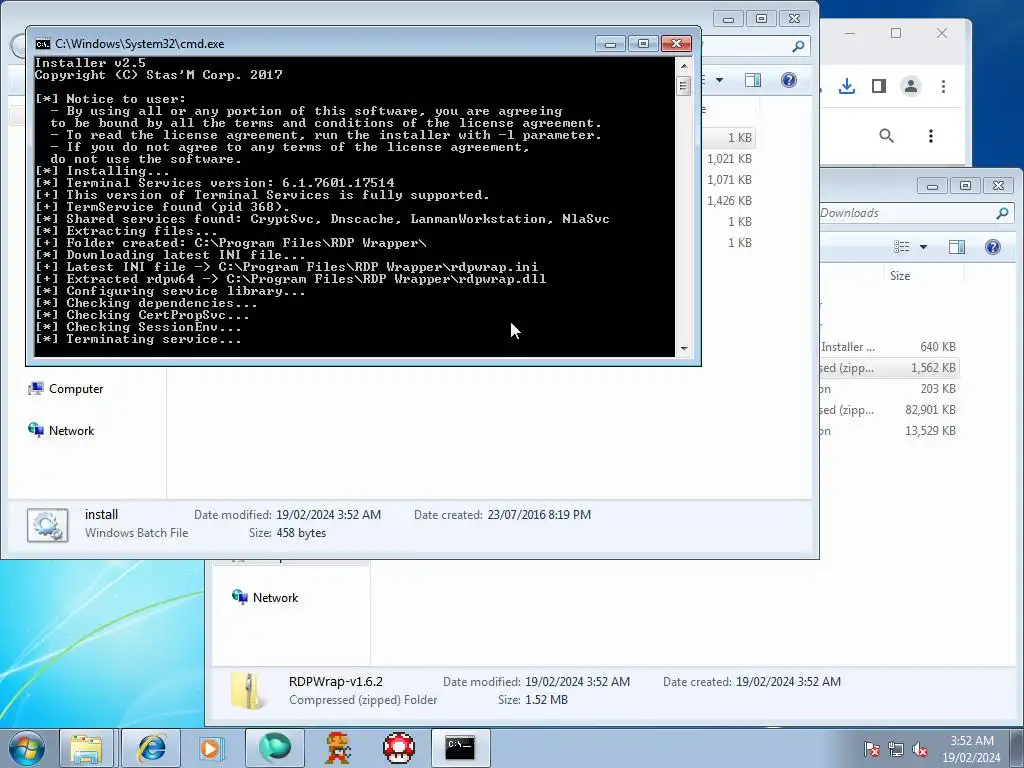Open the page's three-dot options menu

[x=931, y=136]
